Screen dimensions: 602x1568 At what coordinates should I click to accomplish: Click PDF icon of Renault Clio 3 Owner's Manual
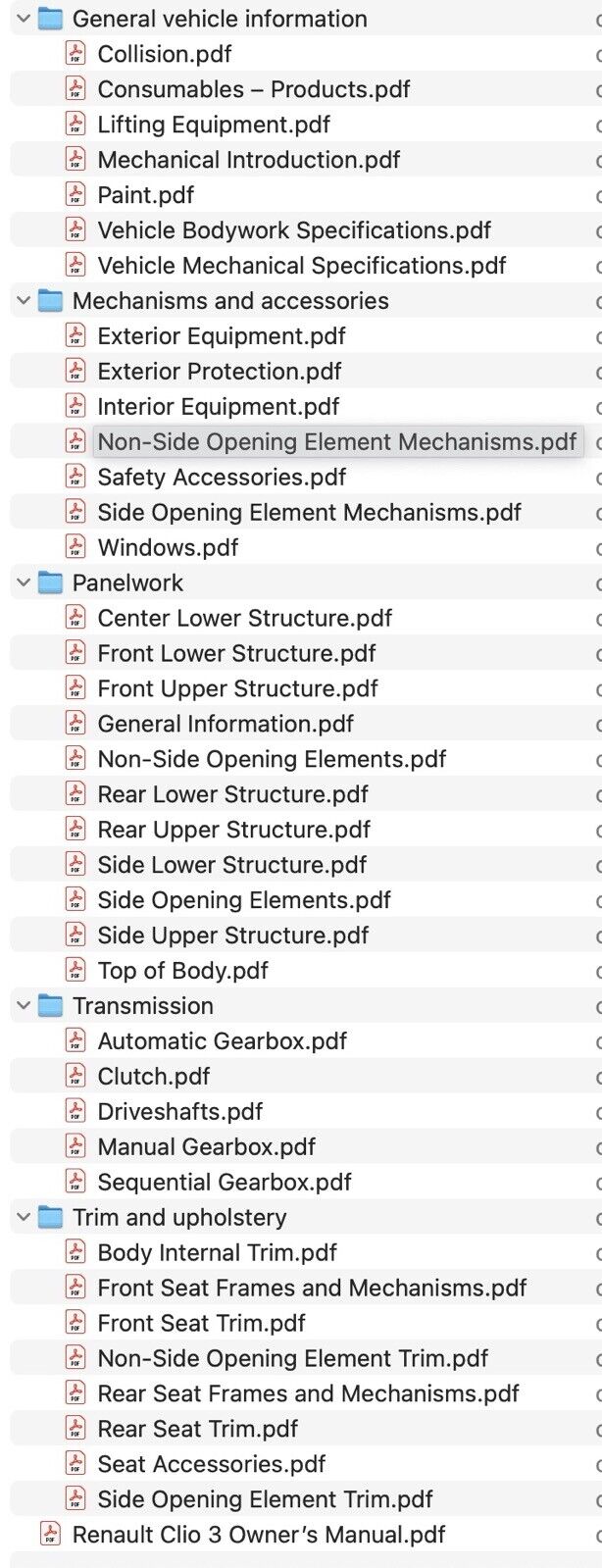50,1534
